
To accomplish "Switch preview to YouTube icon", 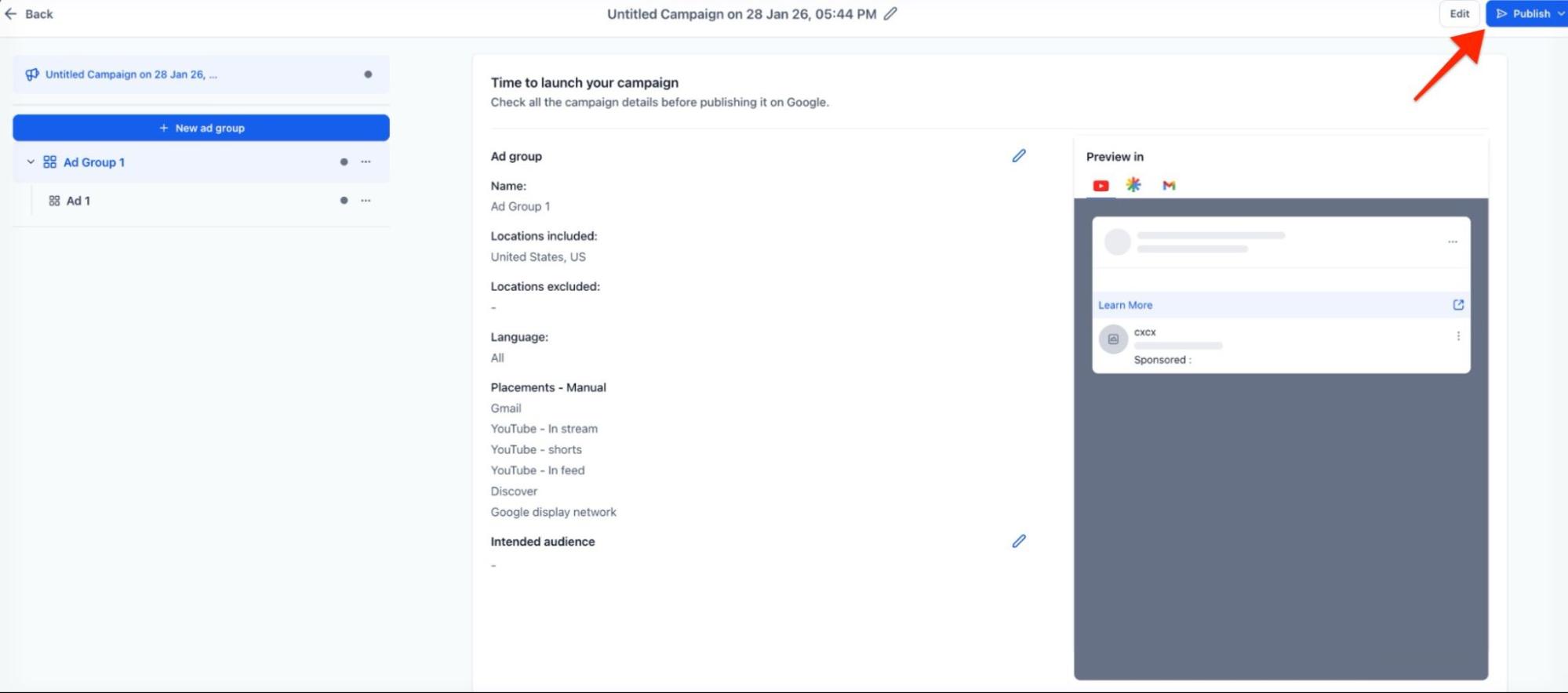I will [1101, 186].
